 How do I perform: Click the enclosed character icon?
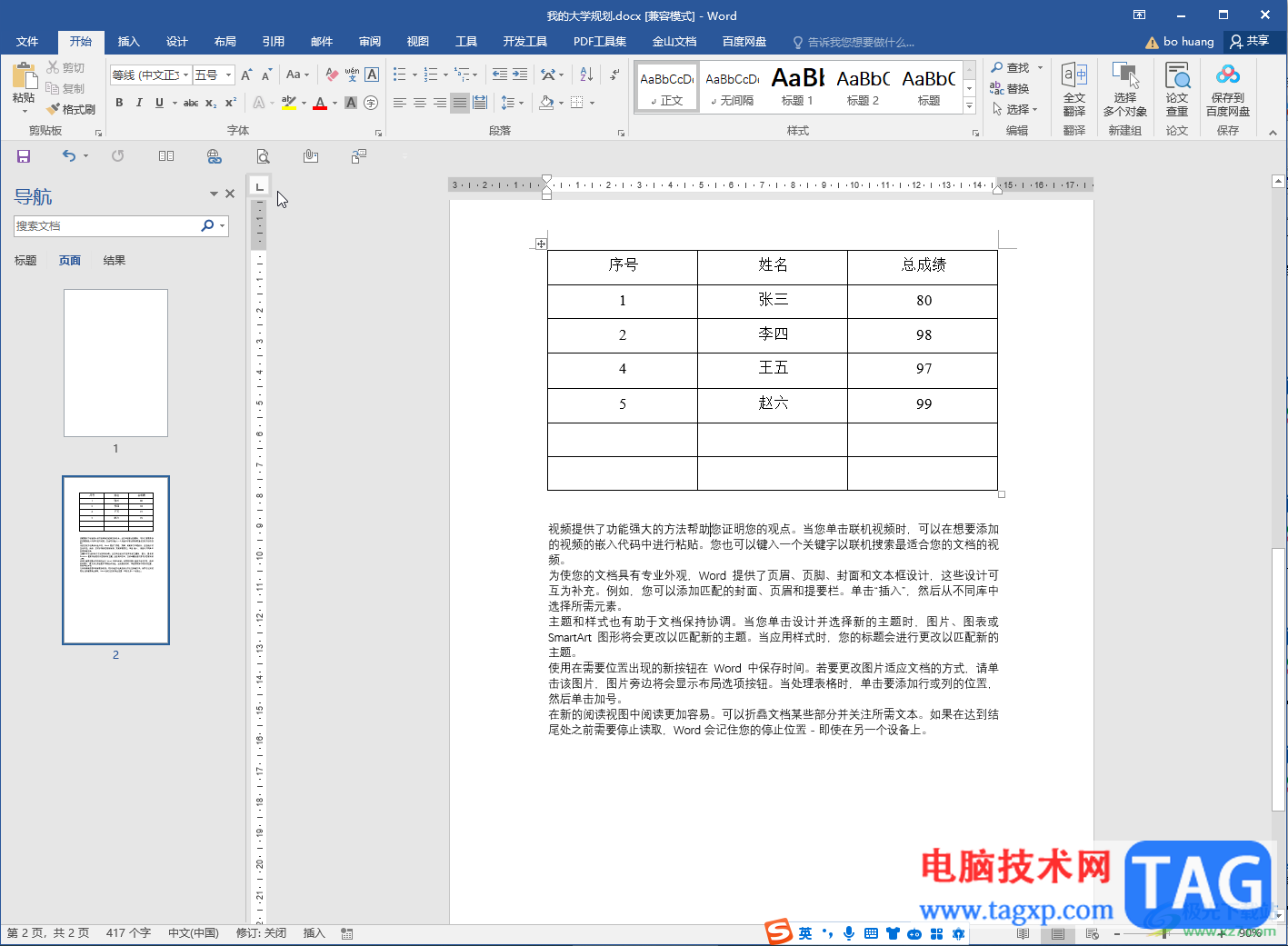pyautogui.click(x=371, y=103)
